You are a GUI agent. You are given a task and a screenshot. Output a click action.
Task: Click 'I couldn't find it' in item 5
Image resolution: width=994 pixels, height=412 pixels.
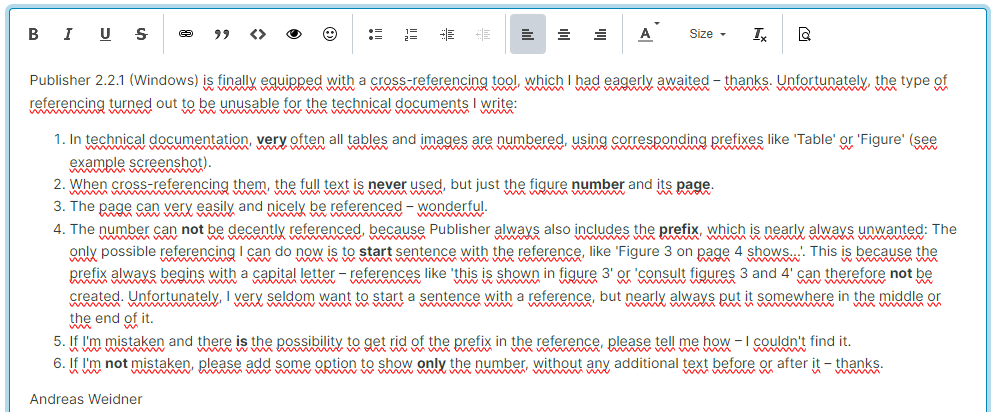797,342
